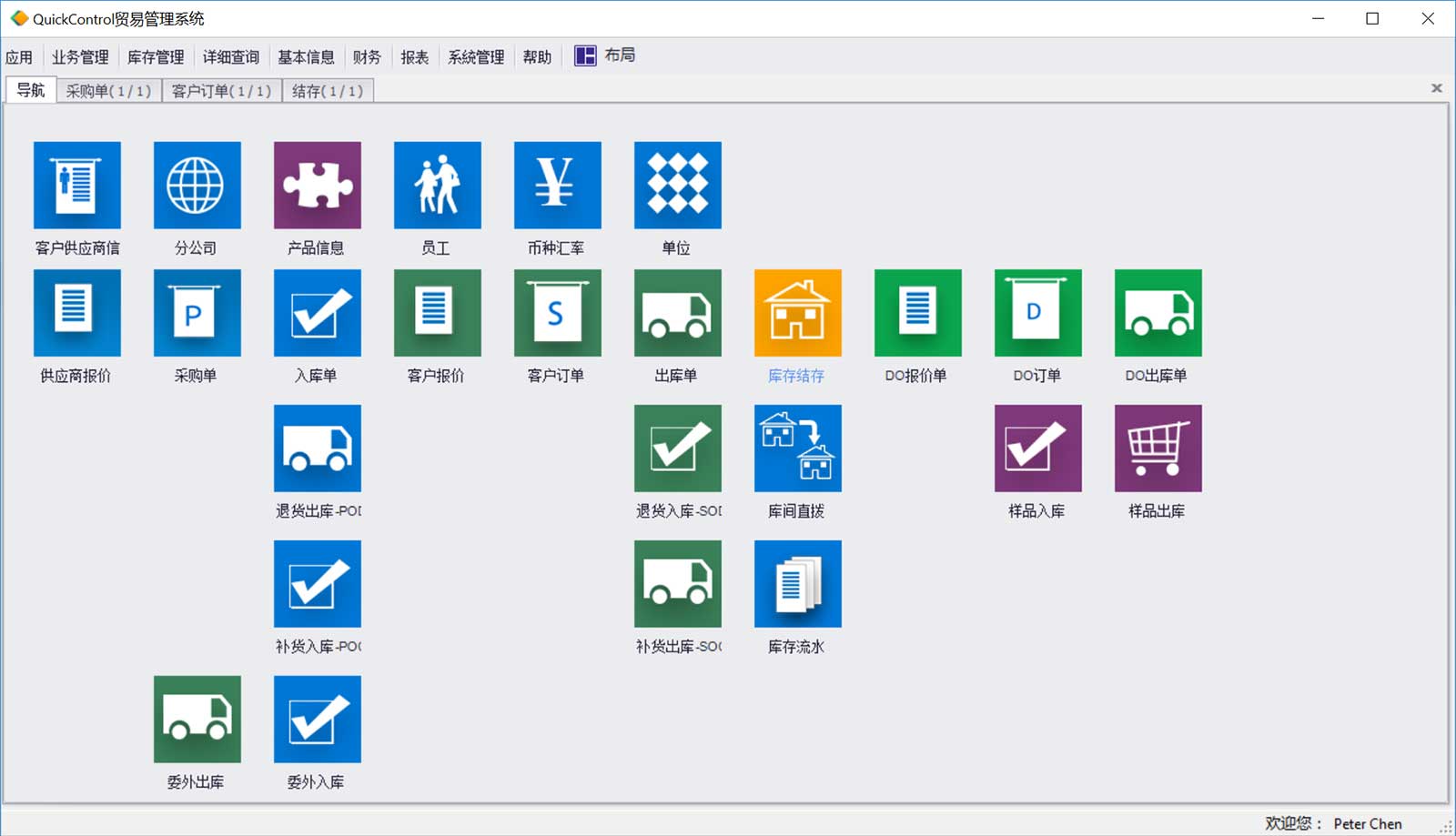
Task: Click the 委外出库 truck icon
Action: click(x=197, y=720)
